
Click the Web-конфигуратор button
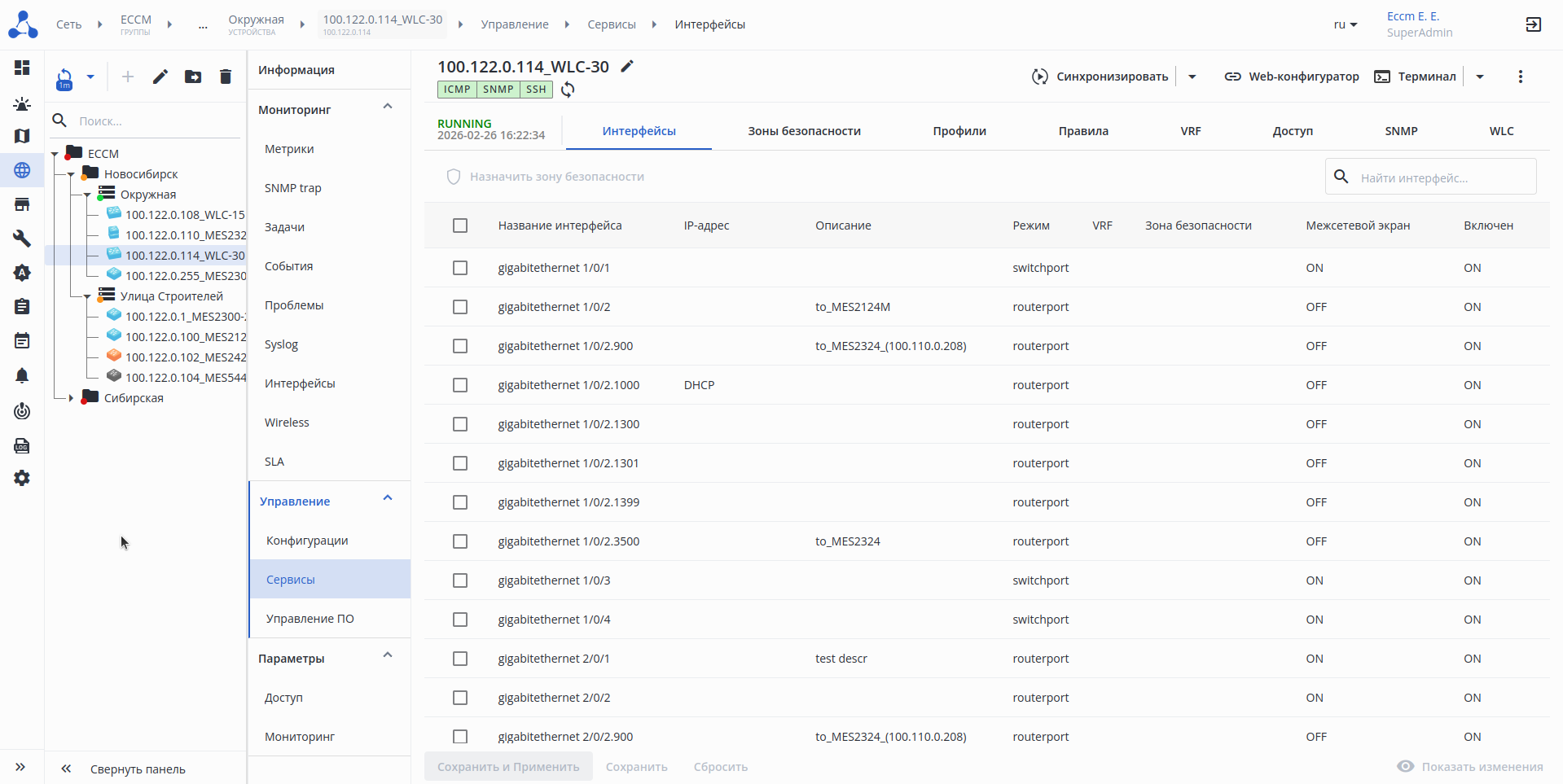tap(1292, 77)
